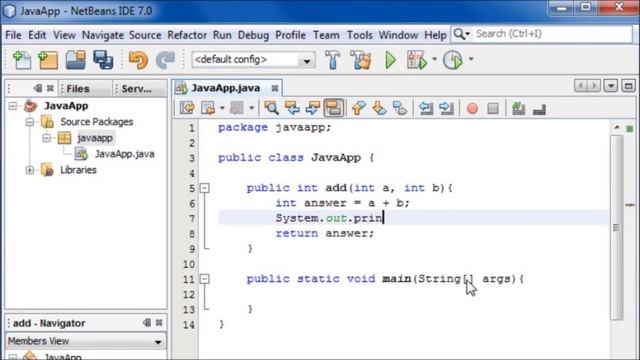The width and height of the screenshot is (640, 360).
Task: Collapse the Source Packages node
Action: pyautogui.click(x=29, y=122)
